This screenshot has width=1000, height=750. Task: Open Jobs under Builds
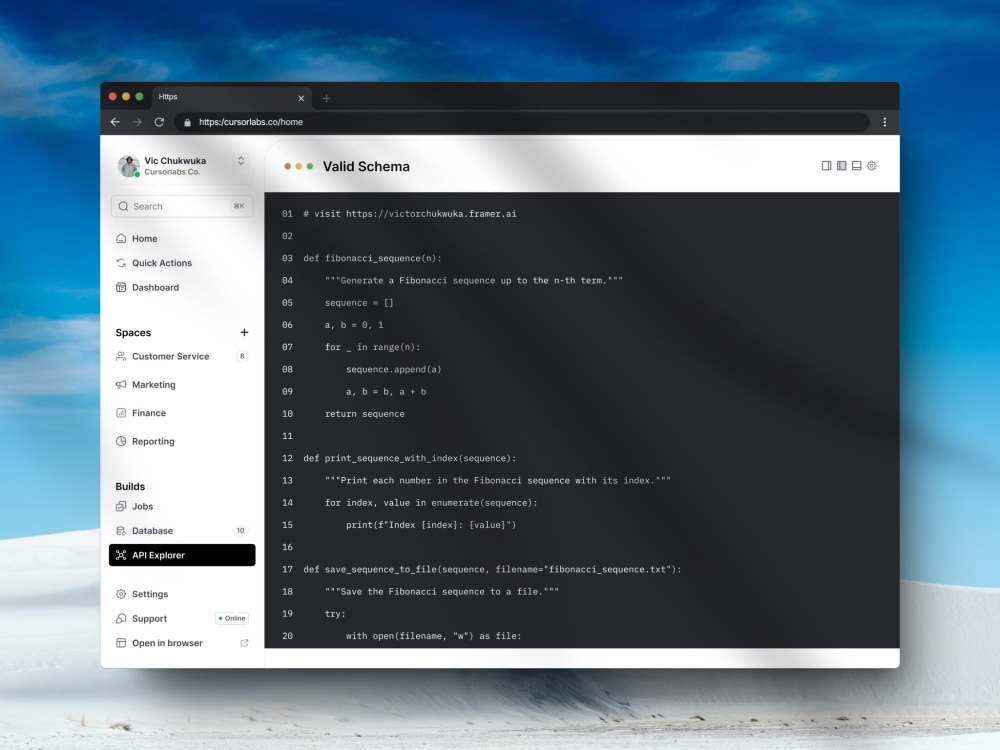(142, 506)
